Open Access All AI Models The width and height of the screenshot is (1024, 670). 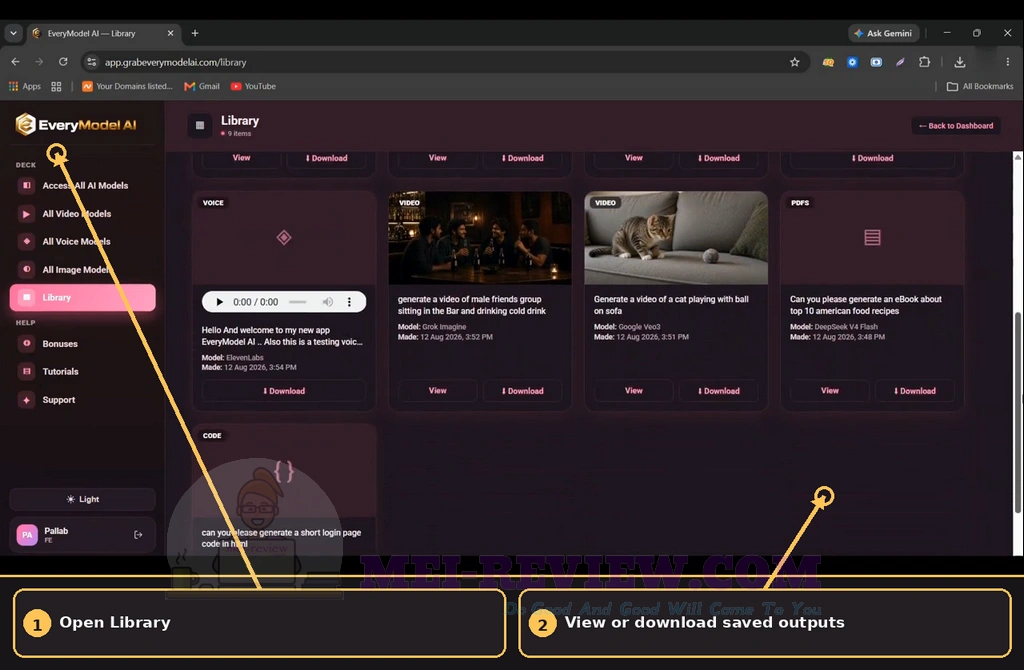coord(82,185)
